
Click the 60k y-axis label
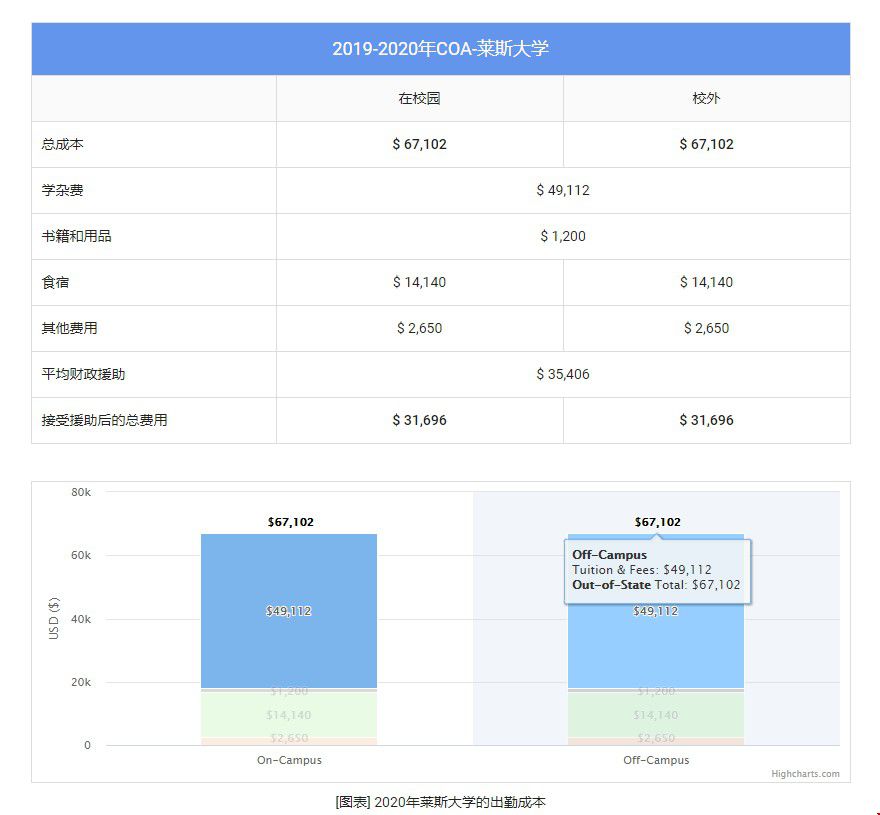[x=81, y=556]
